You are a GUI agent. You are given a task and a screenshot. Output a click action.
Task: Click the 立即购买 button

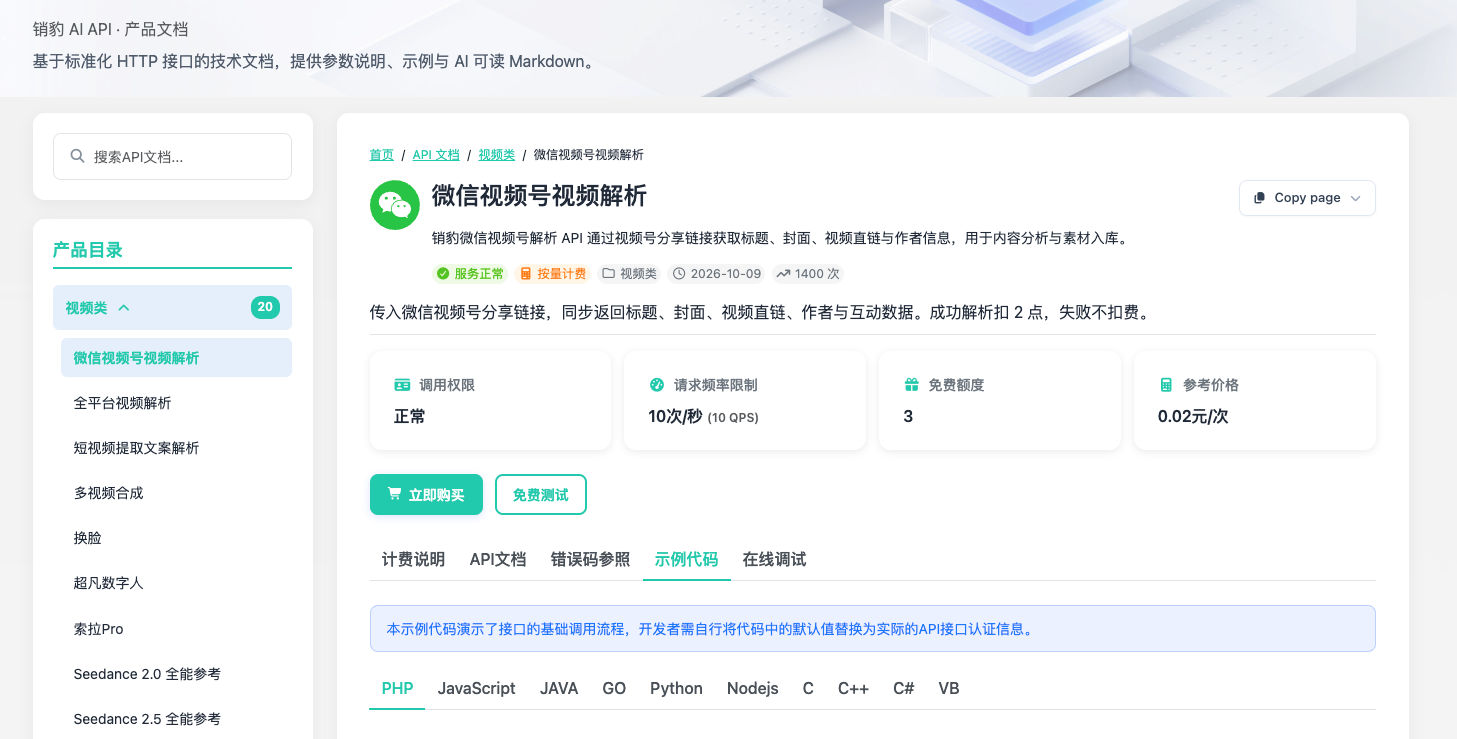(426, 494)
